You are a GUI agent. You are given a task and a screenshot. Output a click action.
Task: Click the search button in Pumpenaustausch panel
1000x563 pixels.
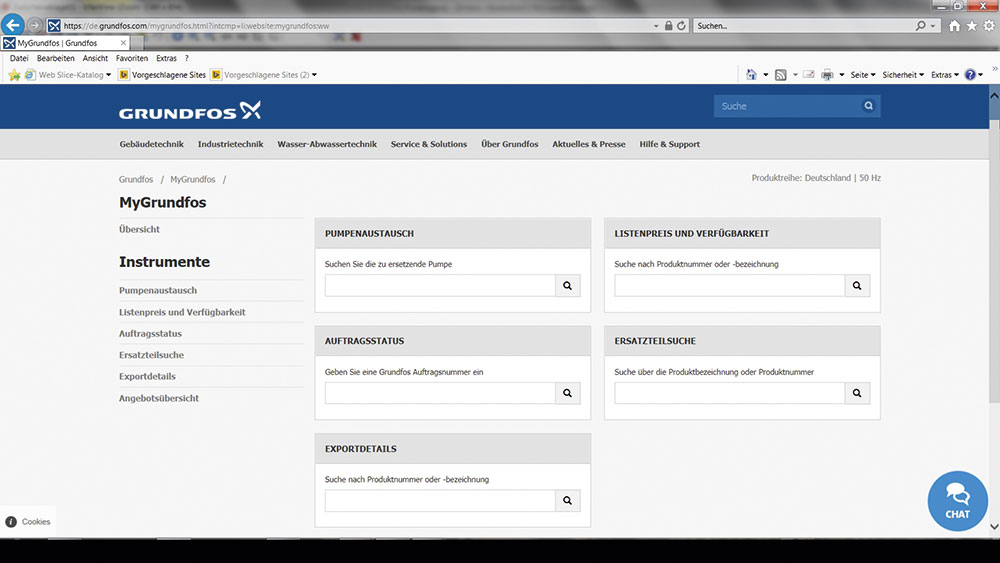pyautogui.click(x=568, y=286)
